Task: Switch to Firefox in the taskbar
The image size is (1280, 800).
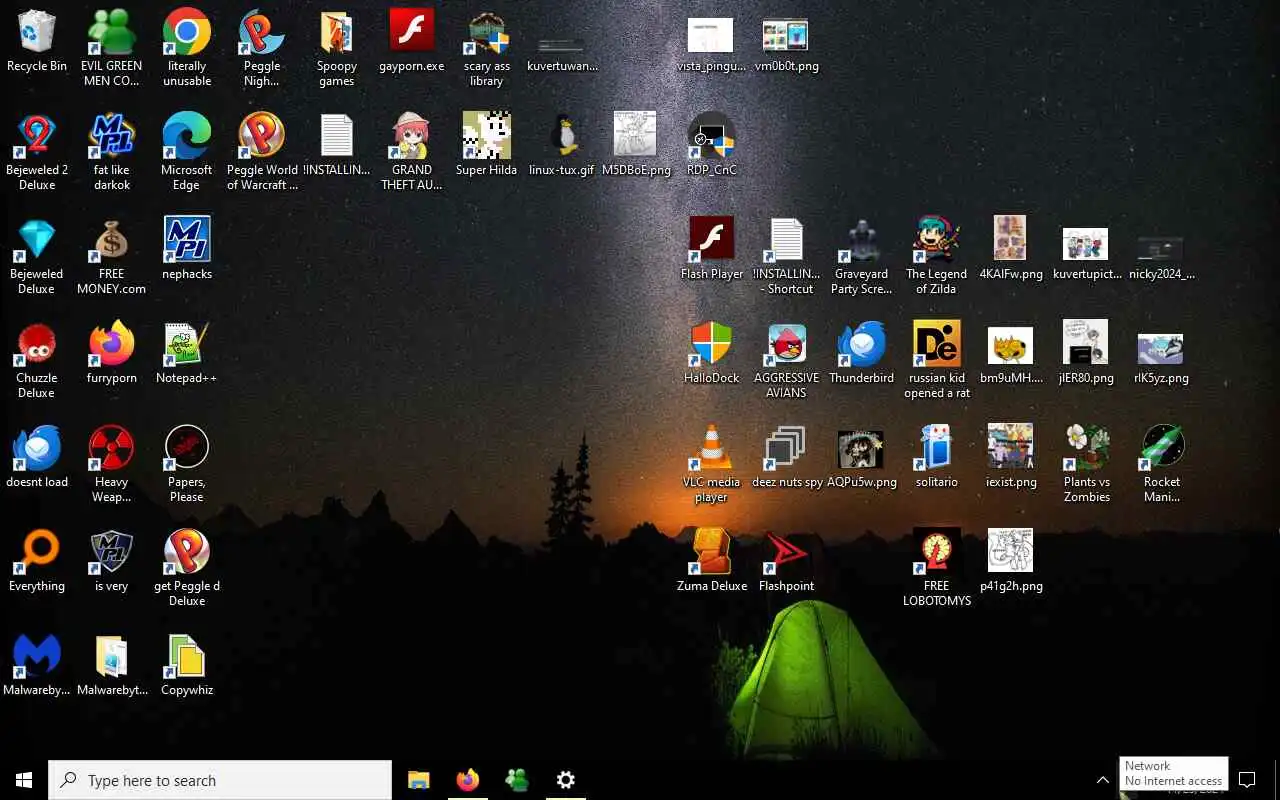Action: [x=468, y=780]
